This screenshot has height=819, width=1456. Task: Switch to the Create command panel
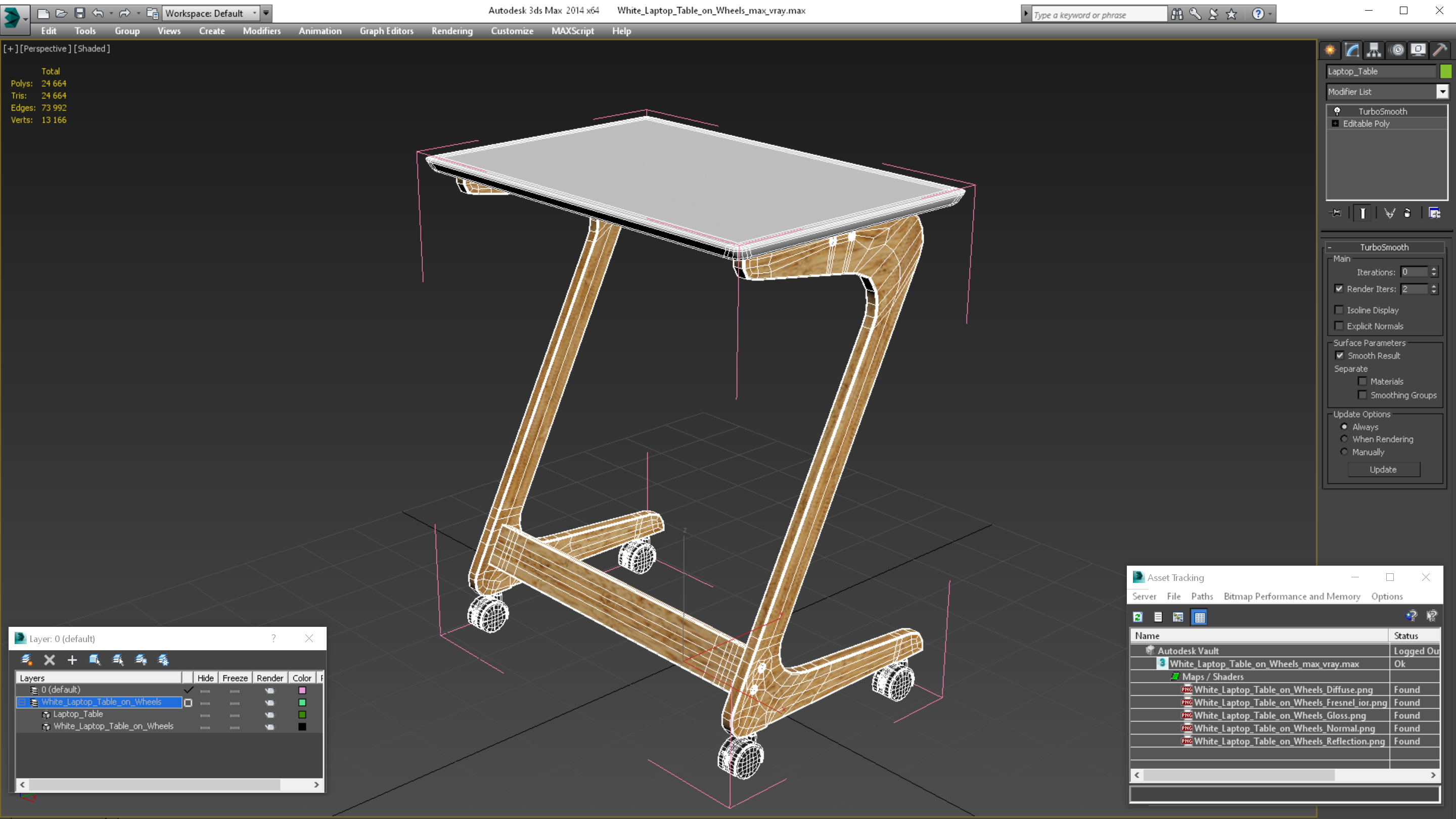point(1330,51)
